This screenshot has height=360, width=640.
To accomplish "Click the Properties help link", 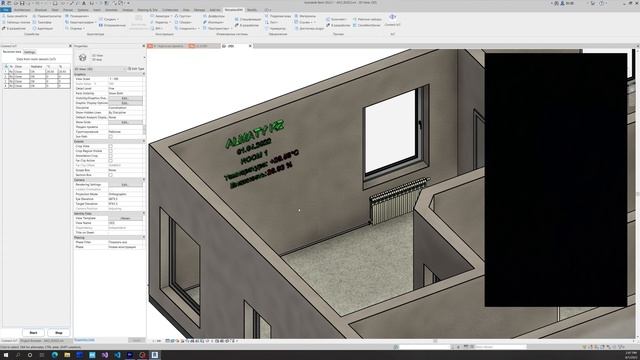I will click(84, 340).
